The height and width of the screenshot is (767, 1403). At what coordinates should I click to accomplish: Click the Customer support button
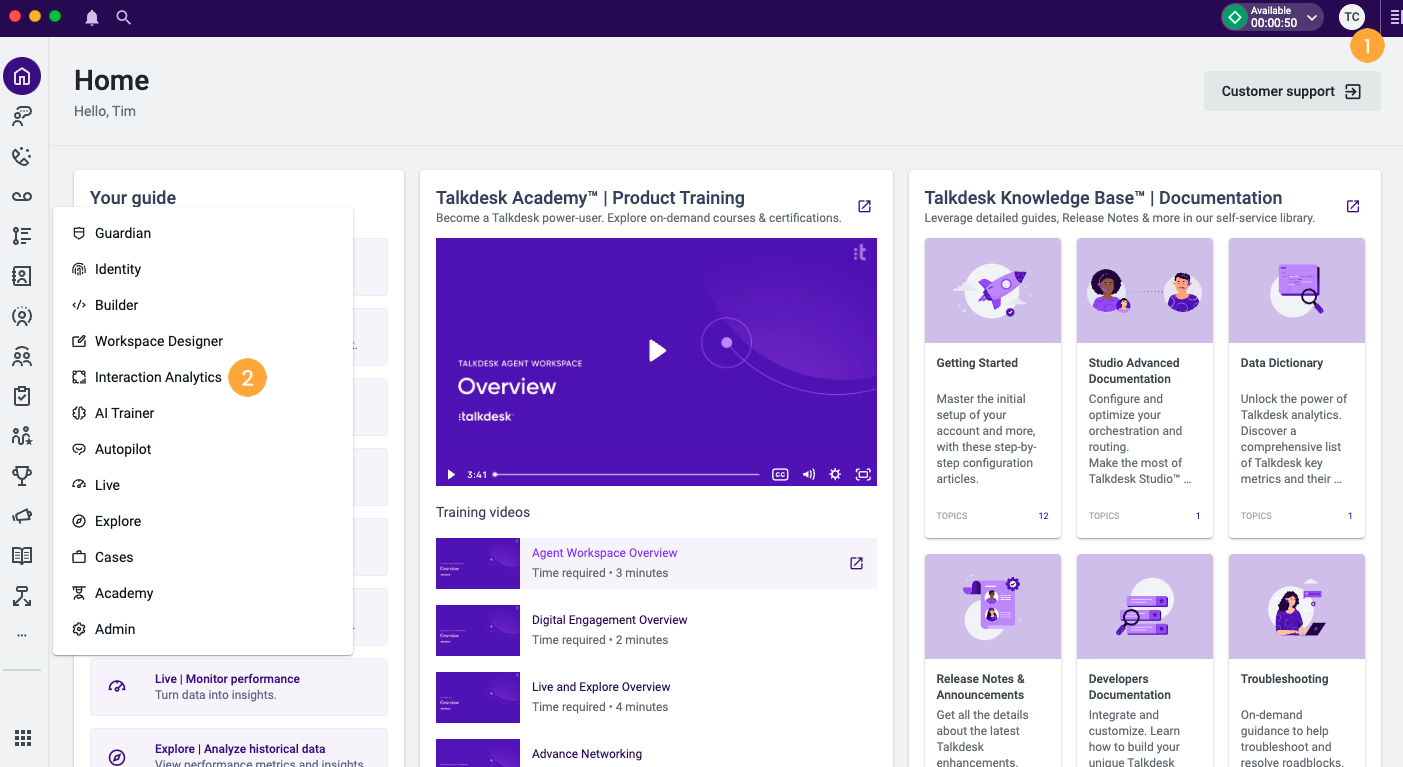1292,91
